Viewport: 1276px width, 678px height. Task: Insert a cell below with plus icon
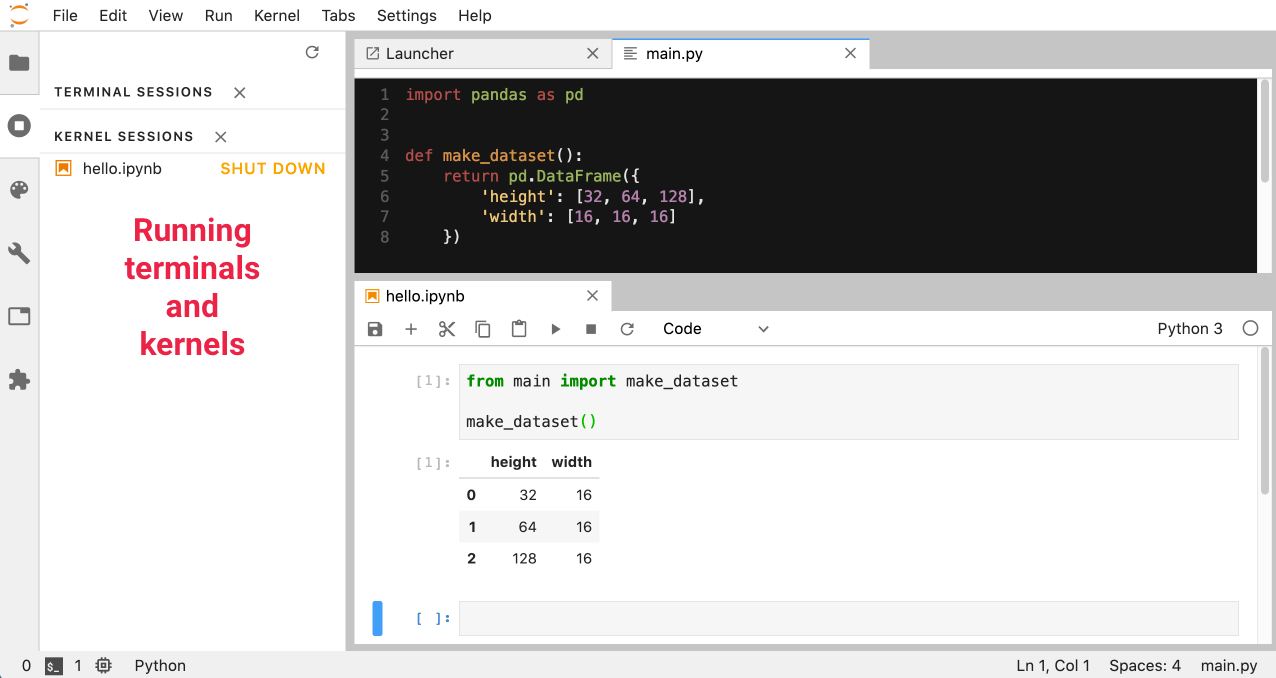click(411, 329)
